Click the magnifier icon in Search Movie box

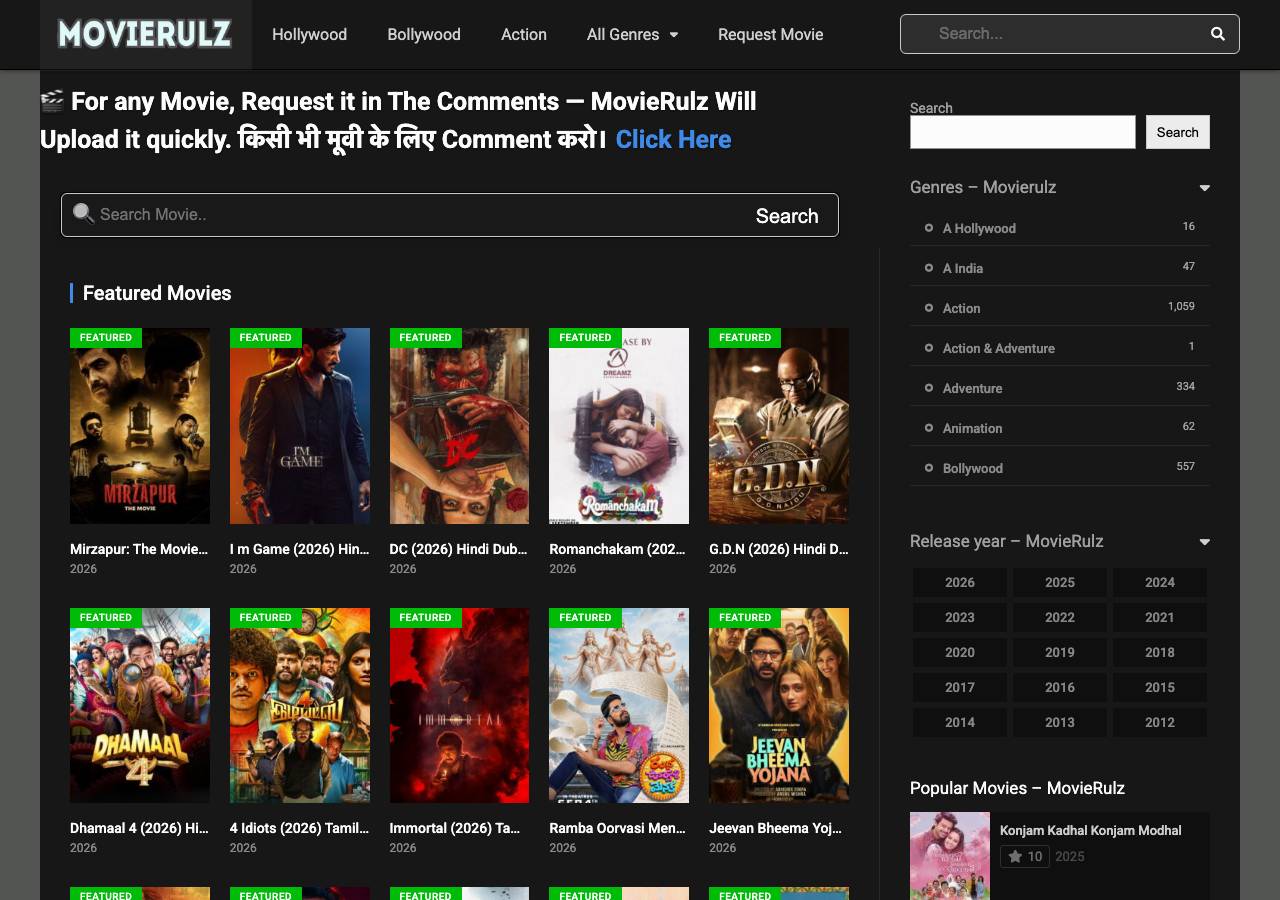click(84, 213)
